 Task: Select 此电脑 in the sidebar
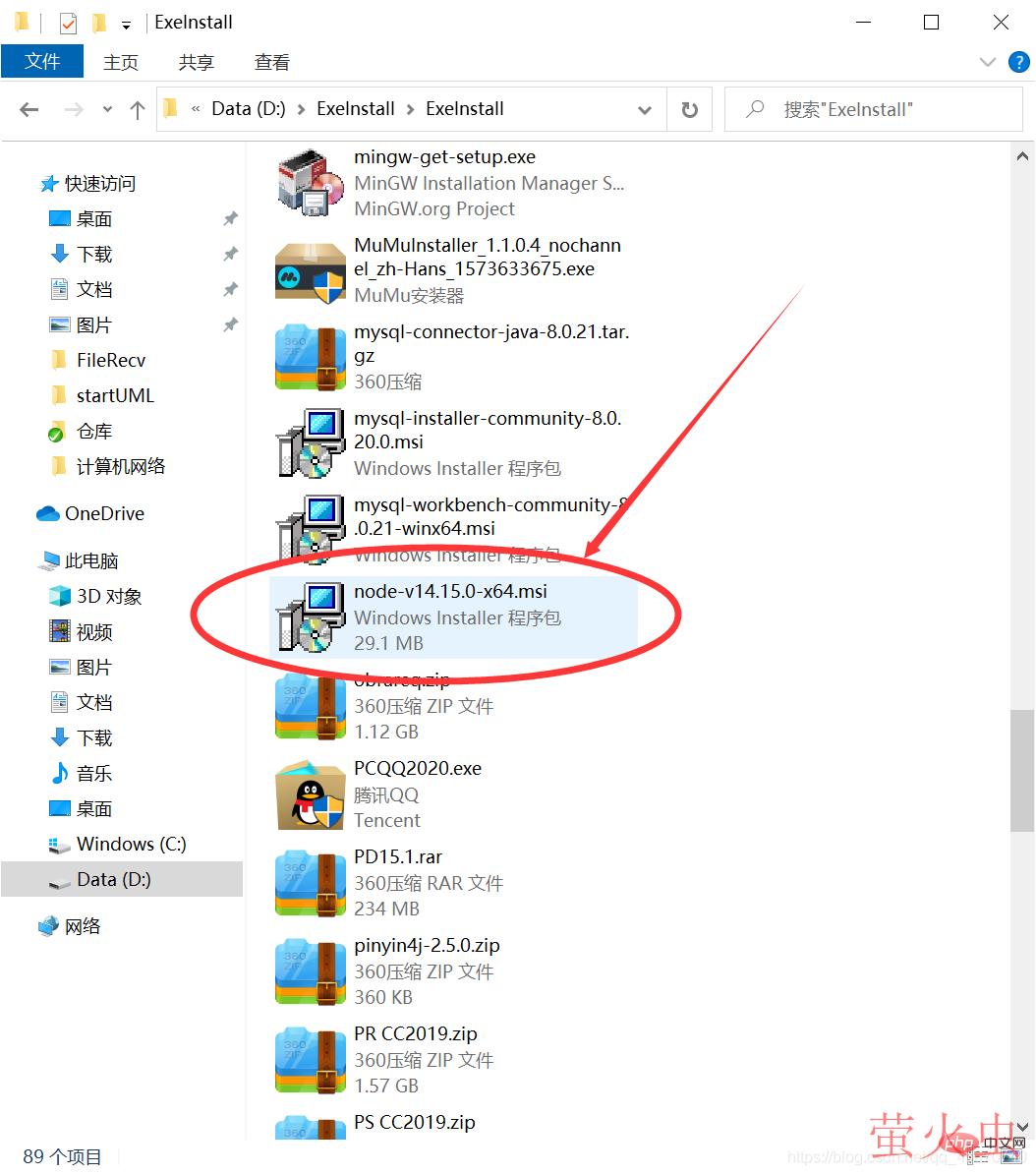click(x=79, y=560)
